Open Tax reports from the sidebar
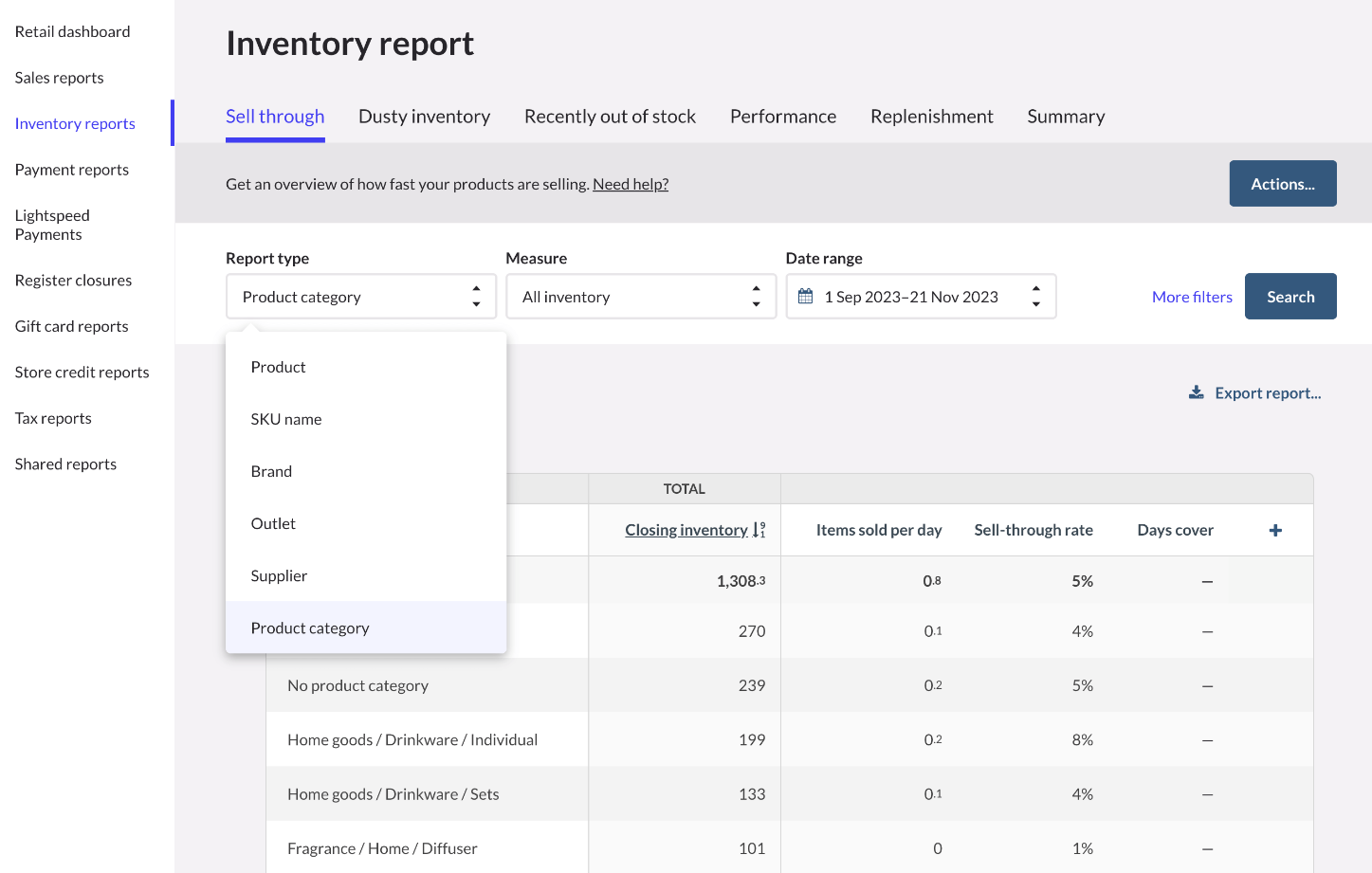The image size is (1372, 873). point(52,417)
